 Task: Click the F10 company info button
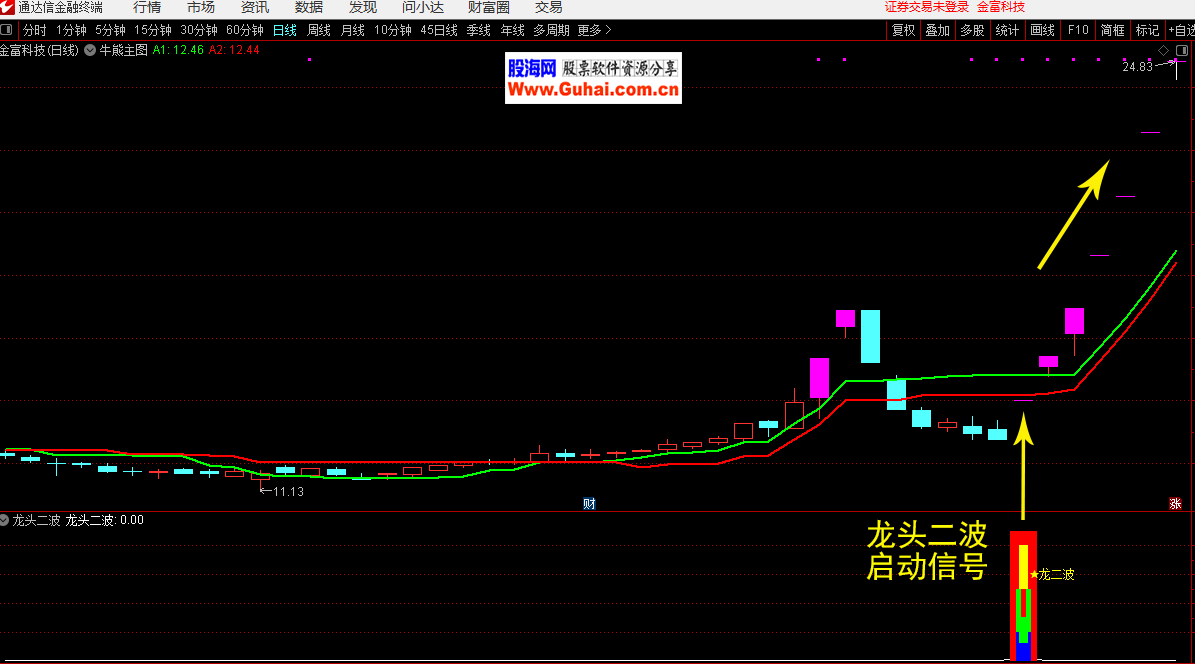point(1078,30)
